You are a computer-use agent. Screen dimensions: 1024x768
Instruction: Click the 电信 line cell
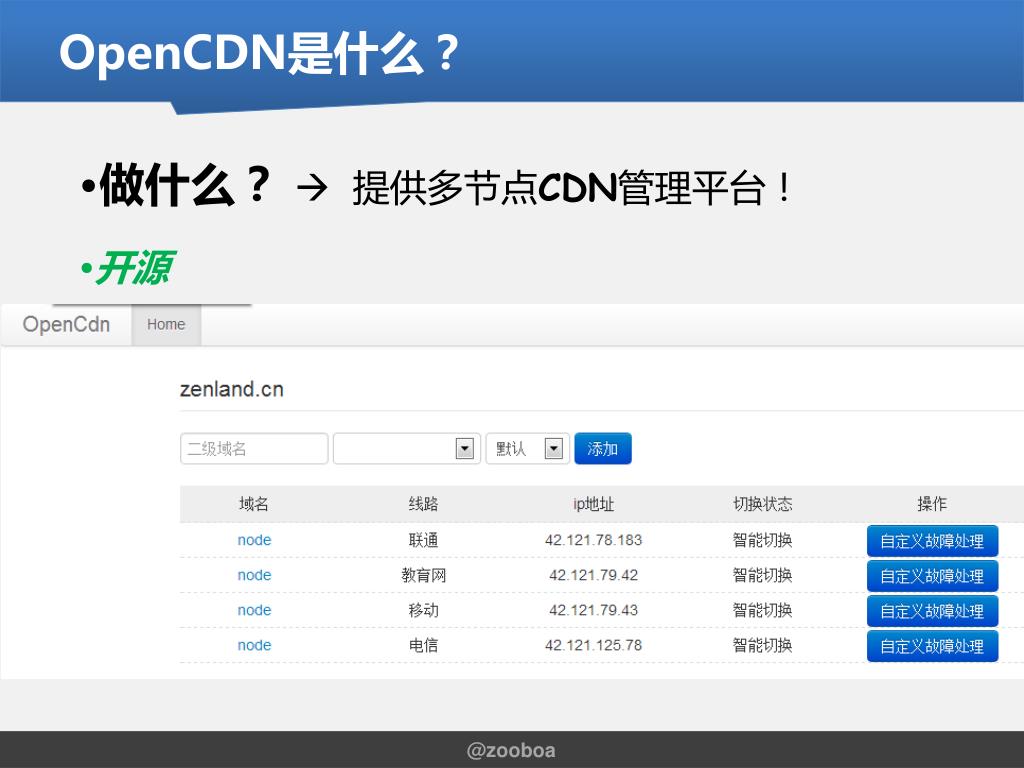point(423,645)
